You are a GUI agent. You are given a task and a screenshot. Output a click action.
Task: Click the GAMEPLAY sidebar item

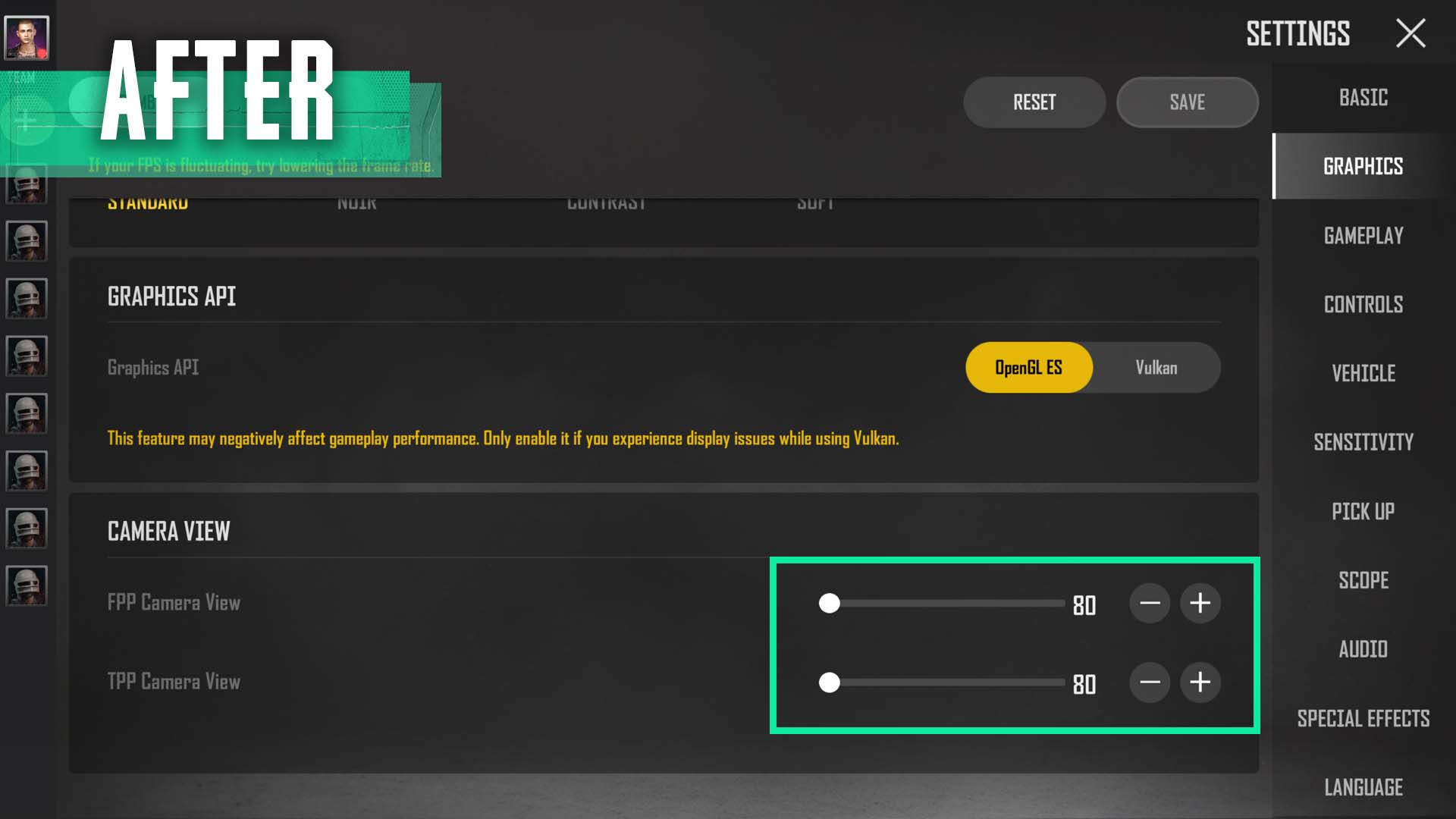point(1363,235)
